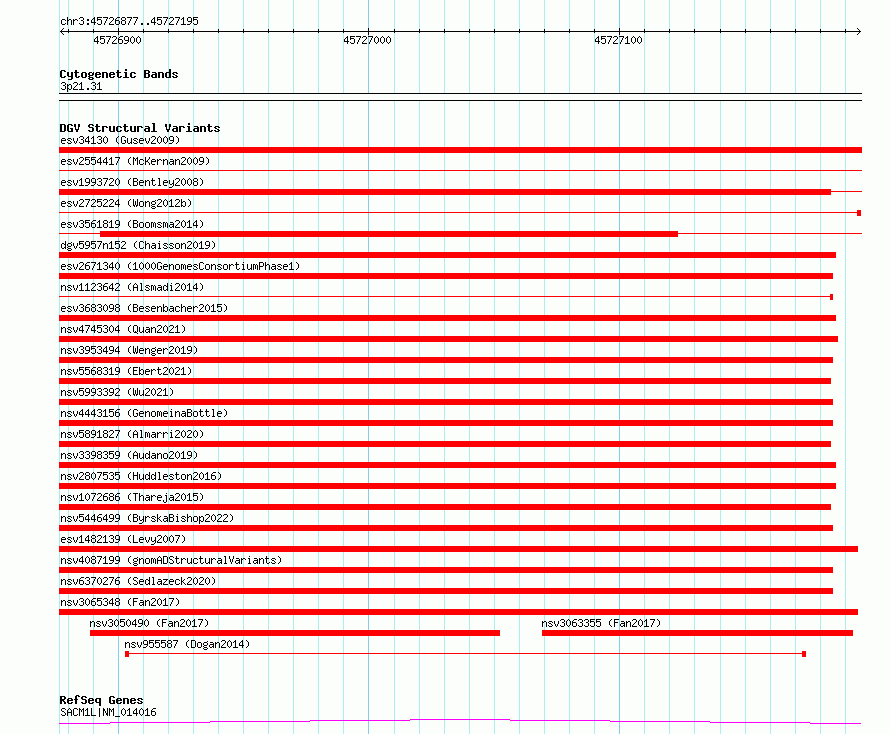Click nsv5446499 (ByrskaBishop2022) label
The image size is (890, 734).
[x=147, y=518]
